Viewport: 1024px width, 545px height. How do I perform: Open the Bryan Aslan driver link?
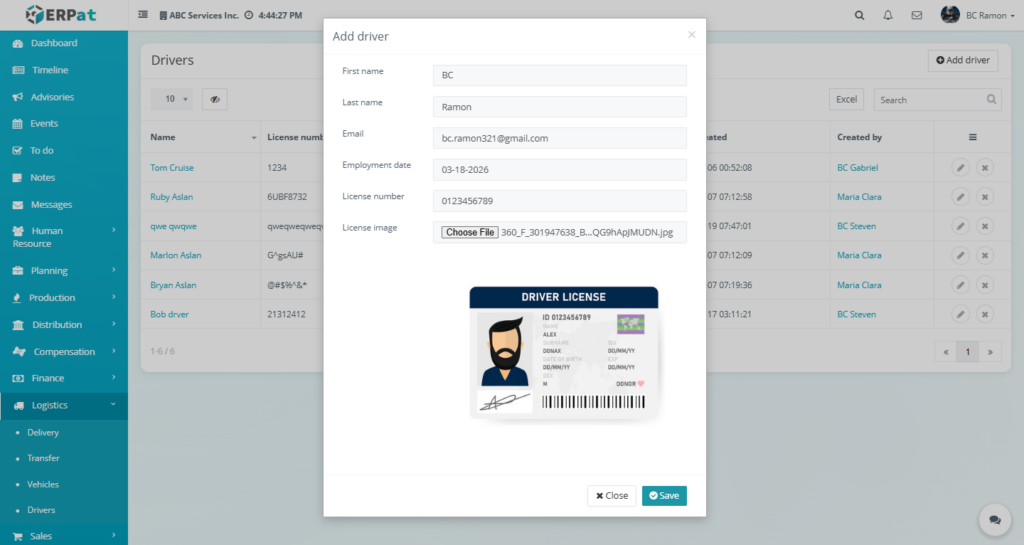(x=173, y=285)
